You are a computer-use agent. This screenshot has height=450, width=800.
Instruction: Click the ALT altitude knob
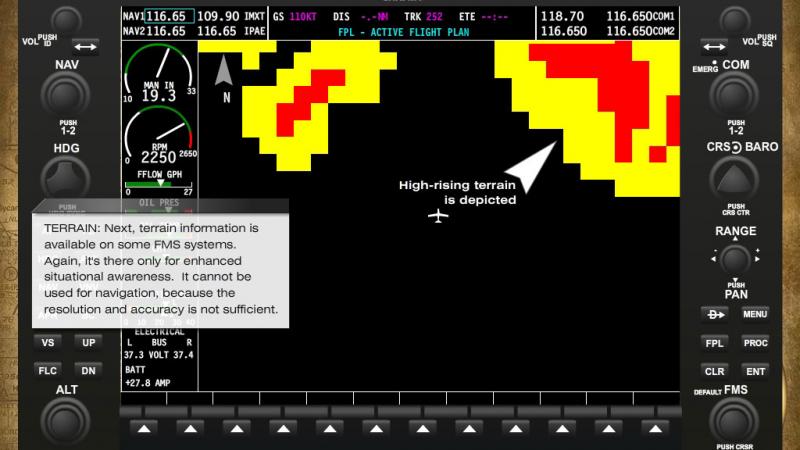[x=65, y=421]
